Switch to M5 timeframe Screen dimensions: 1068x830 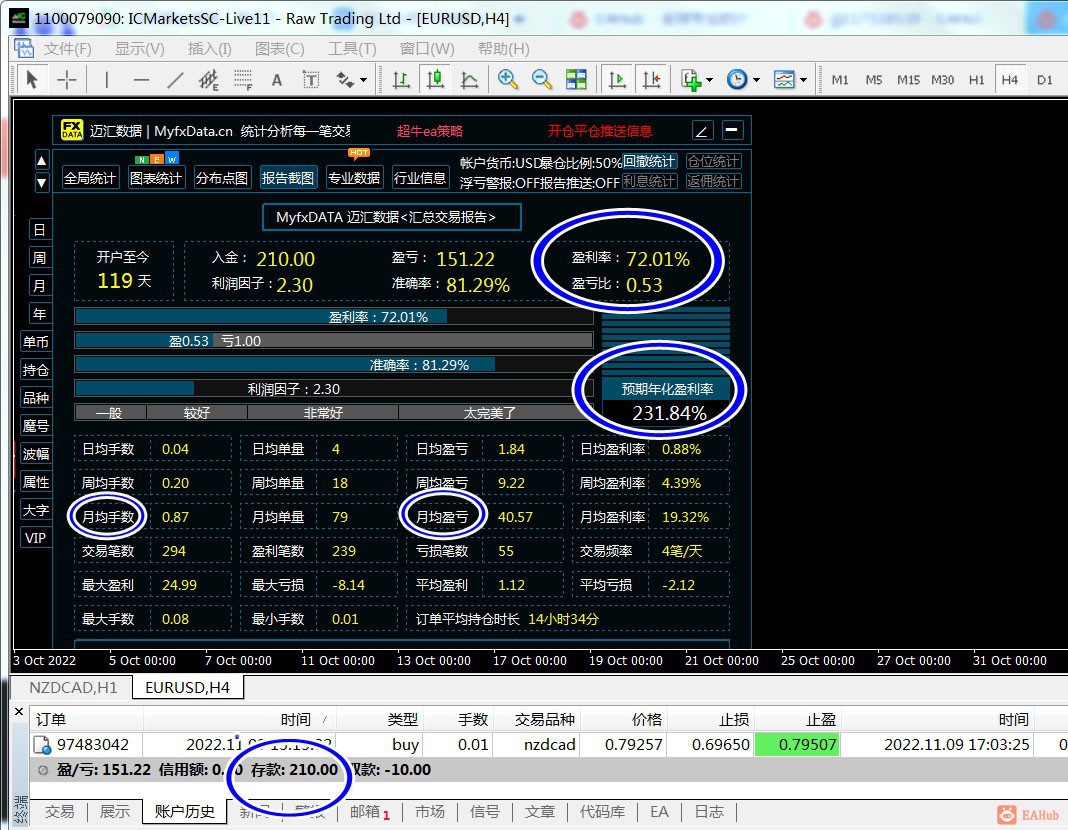pyautogui.click(x=874, y=80)
